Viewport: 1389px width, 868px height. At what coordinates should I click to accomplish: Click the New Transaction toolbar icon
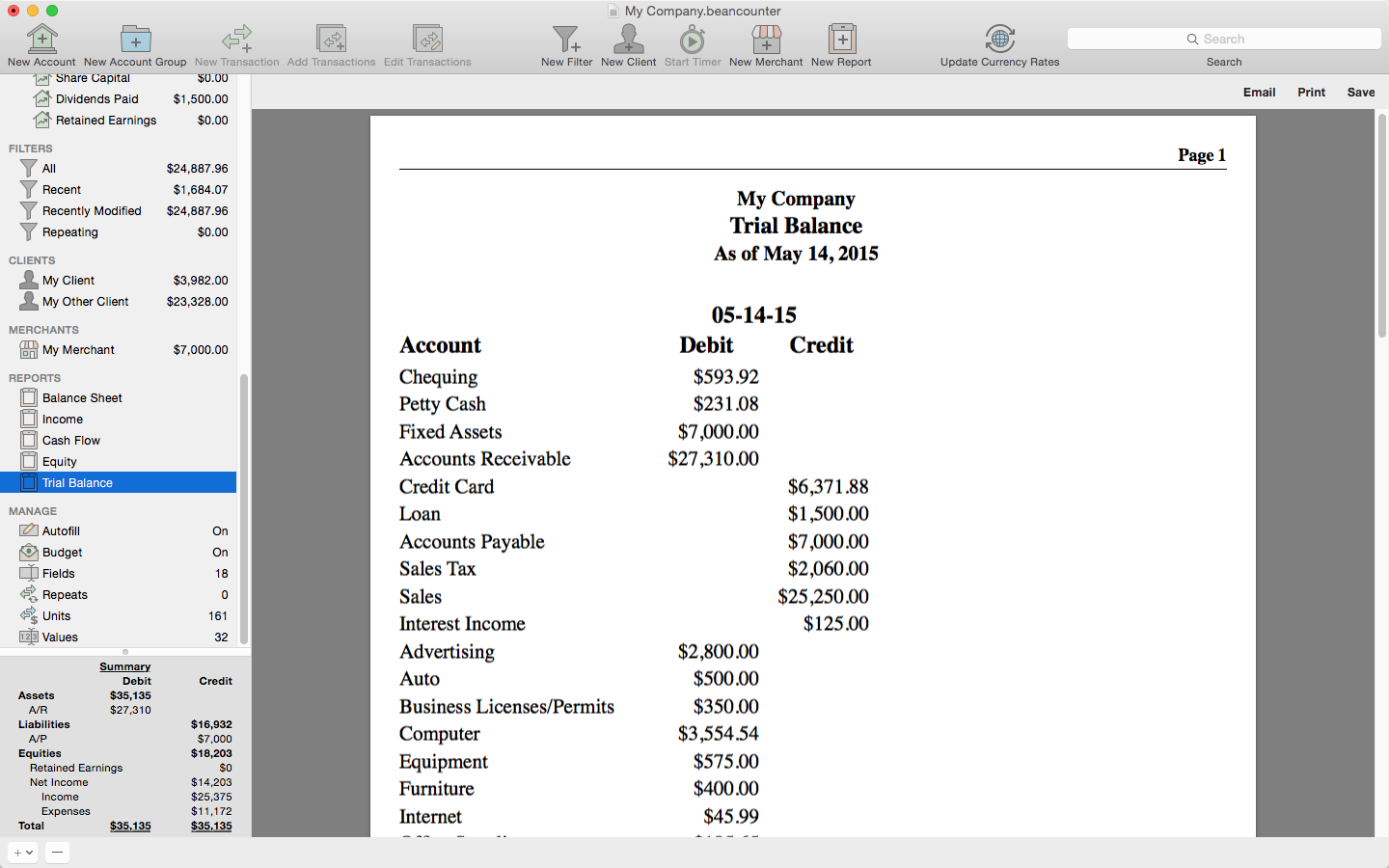(236, 39)
